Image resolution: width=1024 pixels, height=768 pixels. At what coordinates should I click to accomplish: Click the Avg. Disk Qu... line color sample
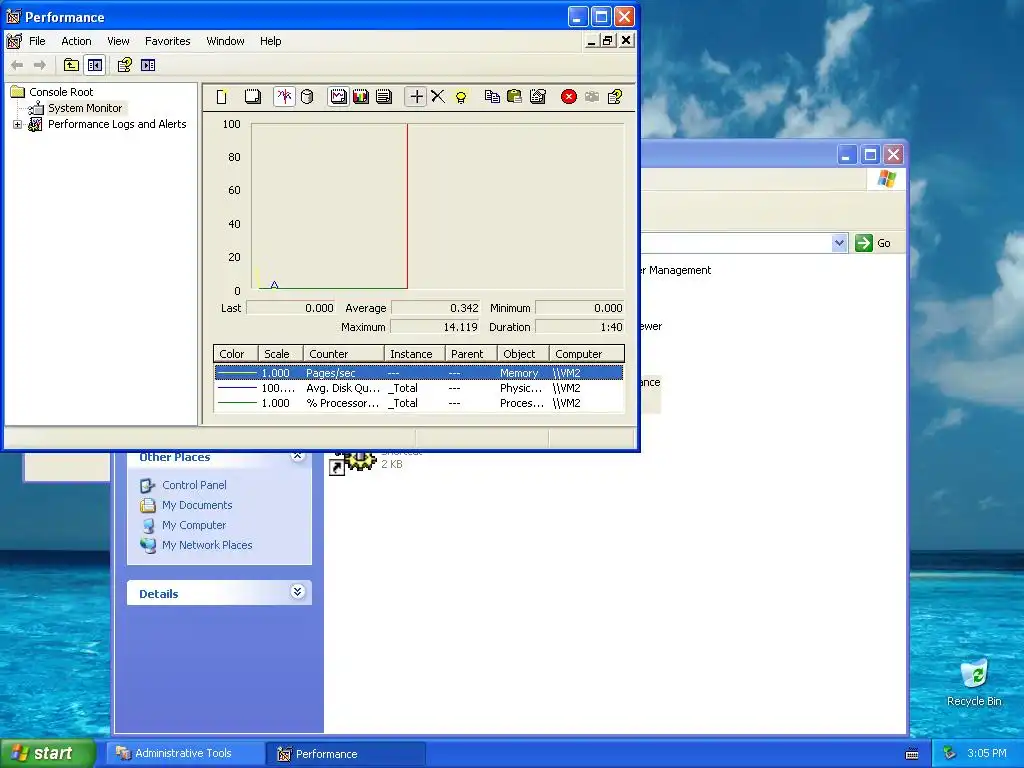[236, 388]
